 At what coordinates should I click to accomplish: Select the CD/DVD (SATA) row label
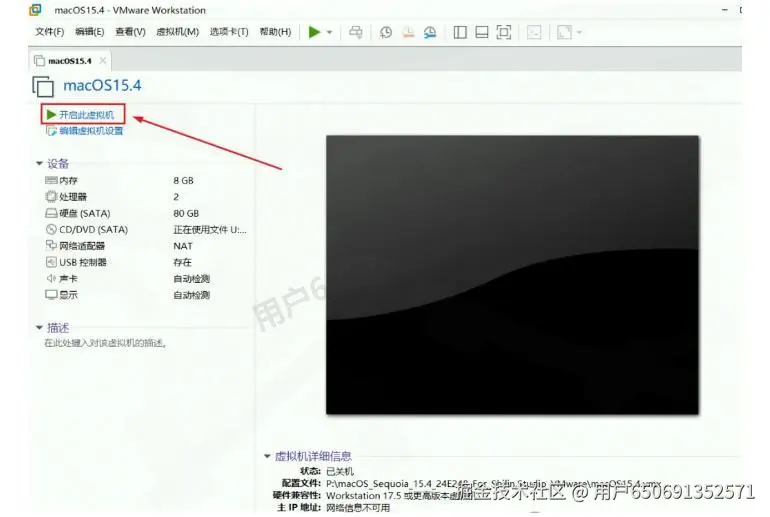point(93,229)
